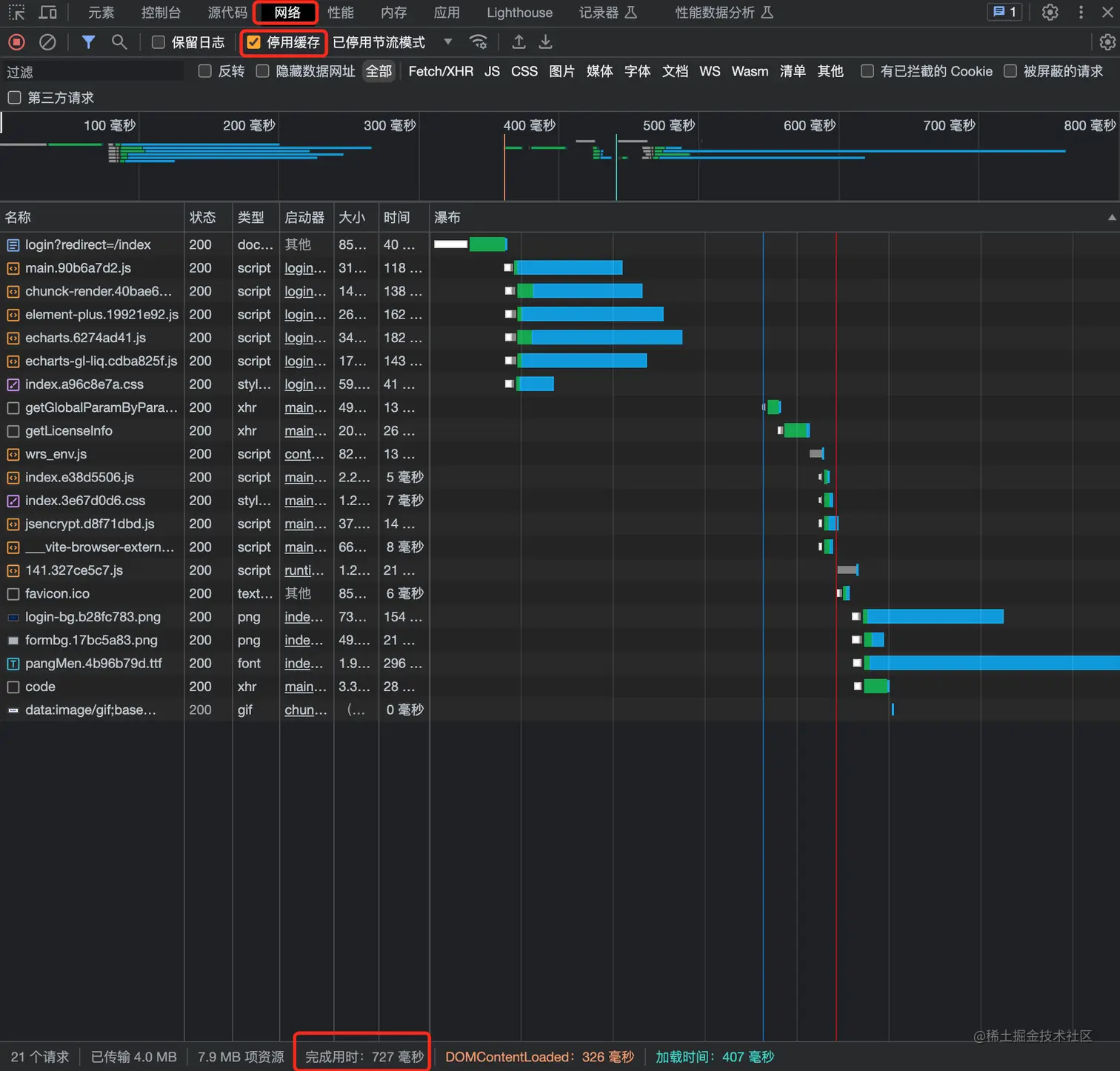Clear the network log
Viewport: 1120px width, 1071px height.
47,42
